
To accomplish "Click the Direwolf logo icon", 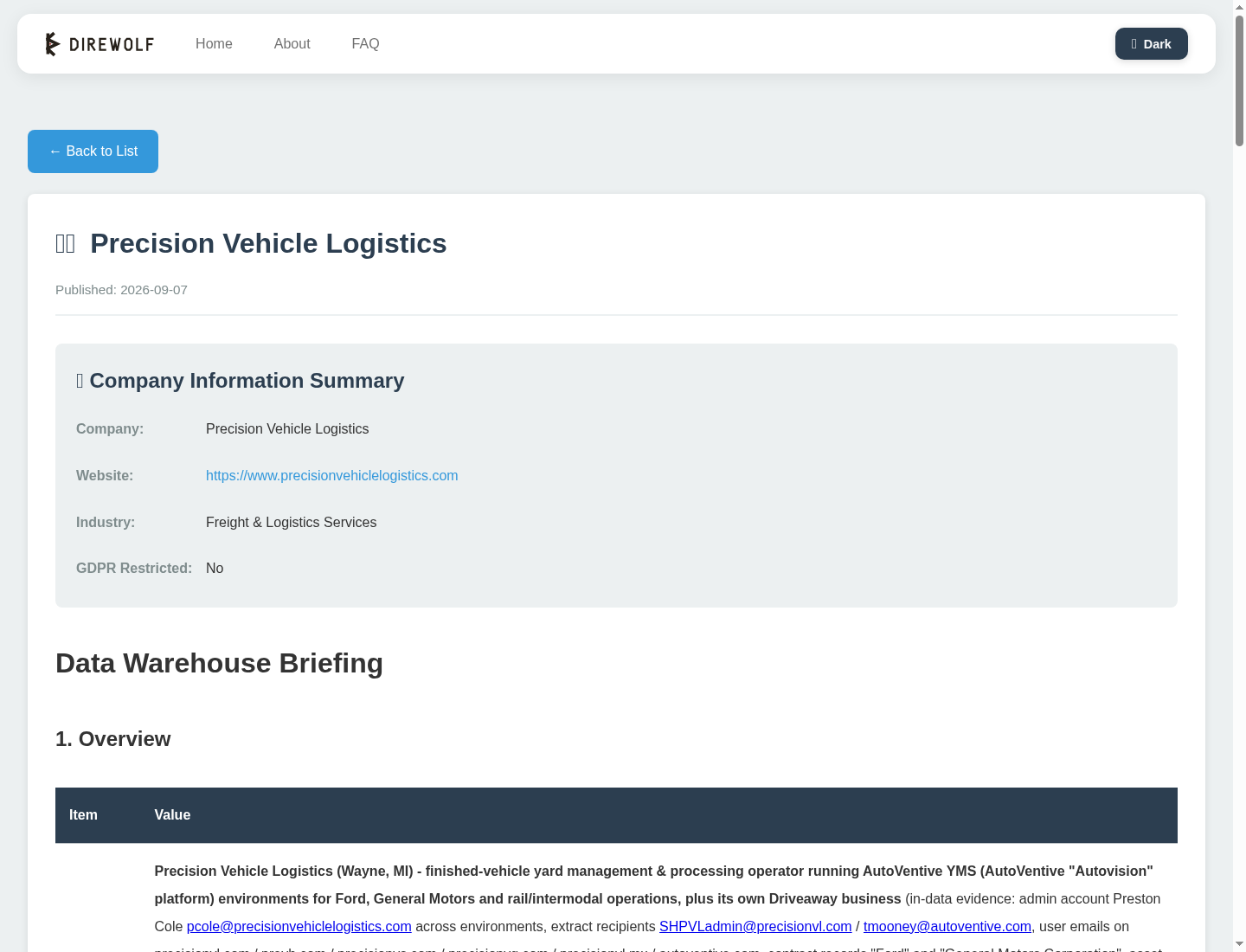I will pos(53,44).
